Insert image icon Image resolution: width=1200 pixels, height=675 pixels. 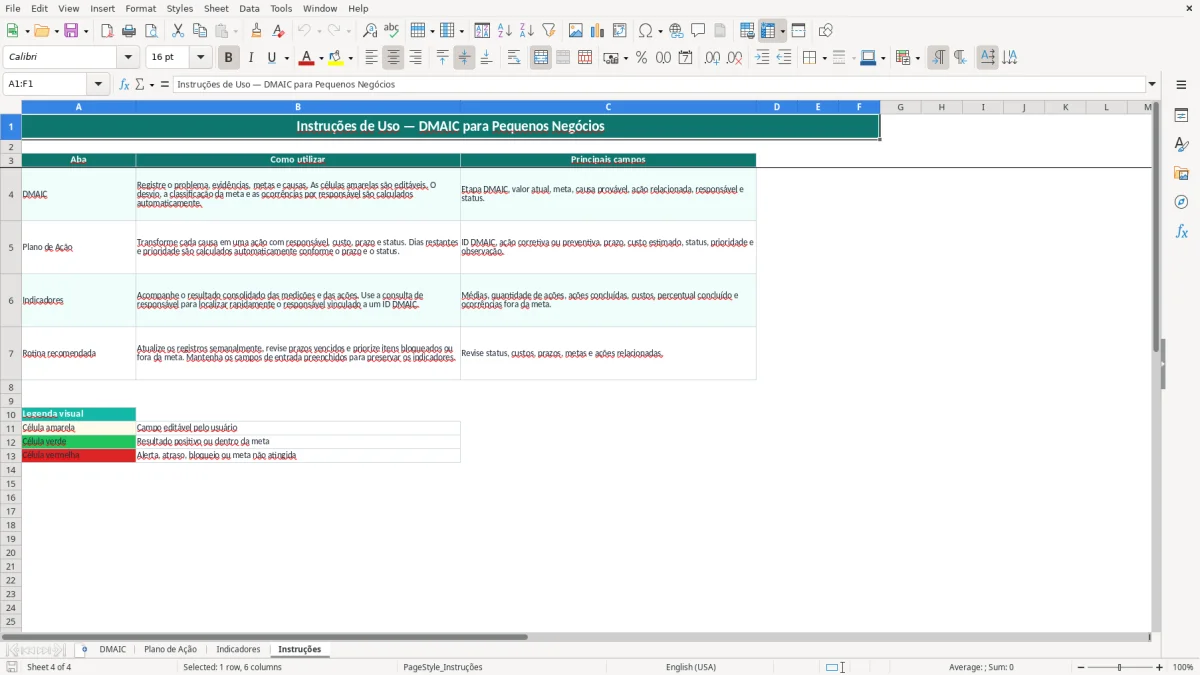tap(576, 31)
